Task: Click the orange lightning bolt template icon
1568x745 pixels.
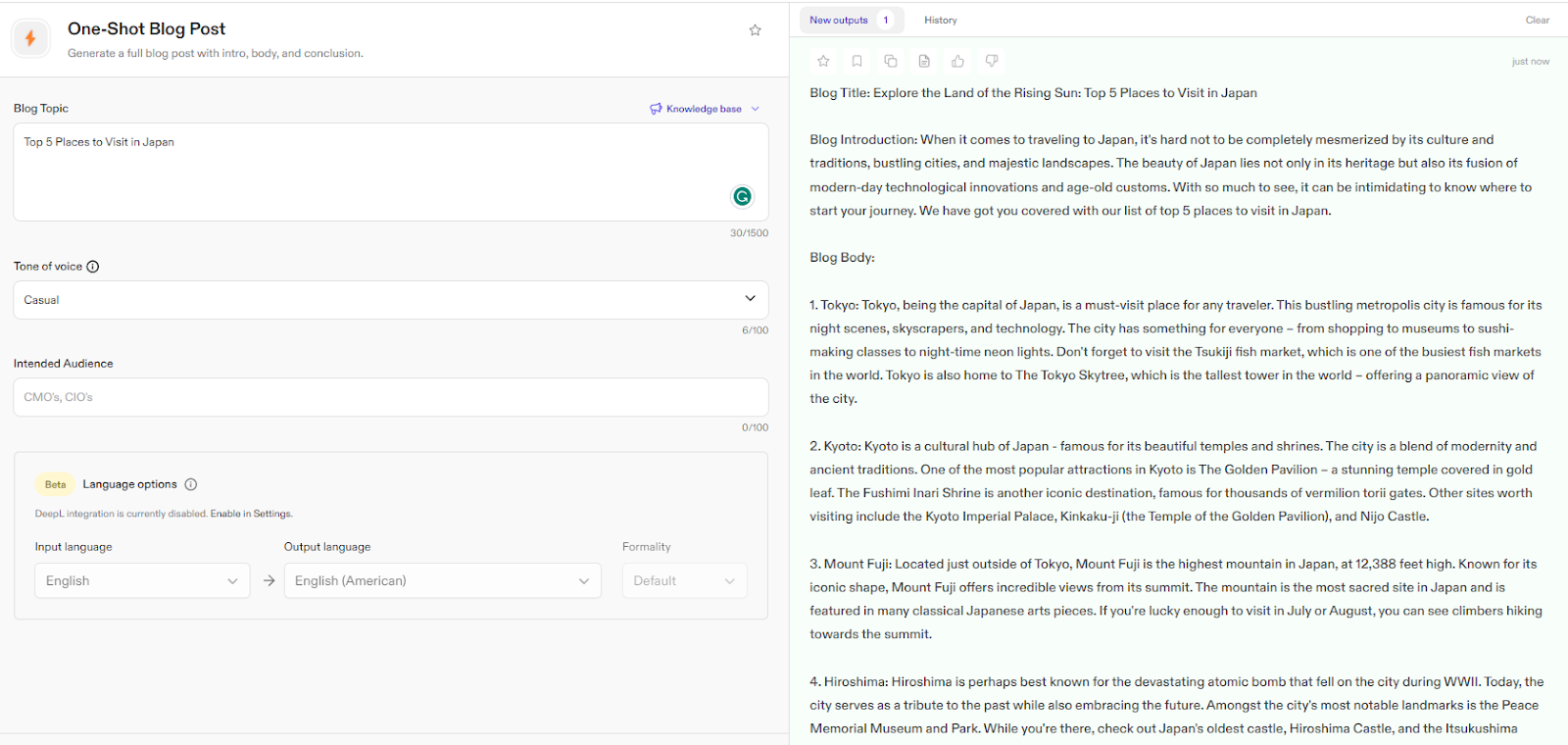Action: [x=30, y=38]
